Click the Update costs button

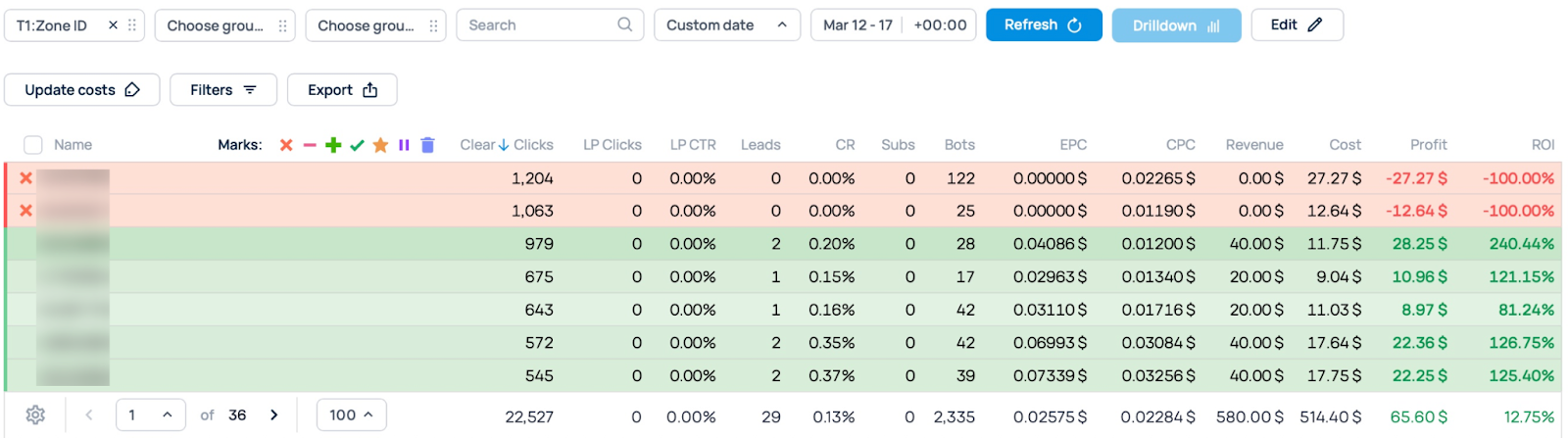(x=81, y=90)
